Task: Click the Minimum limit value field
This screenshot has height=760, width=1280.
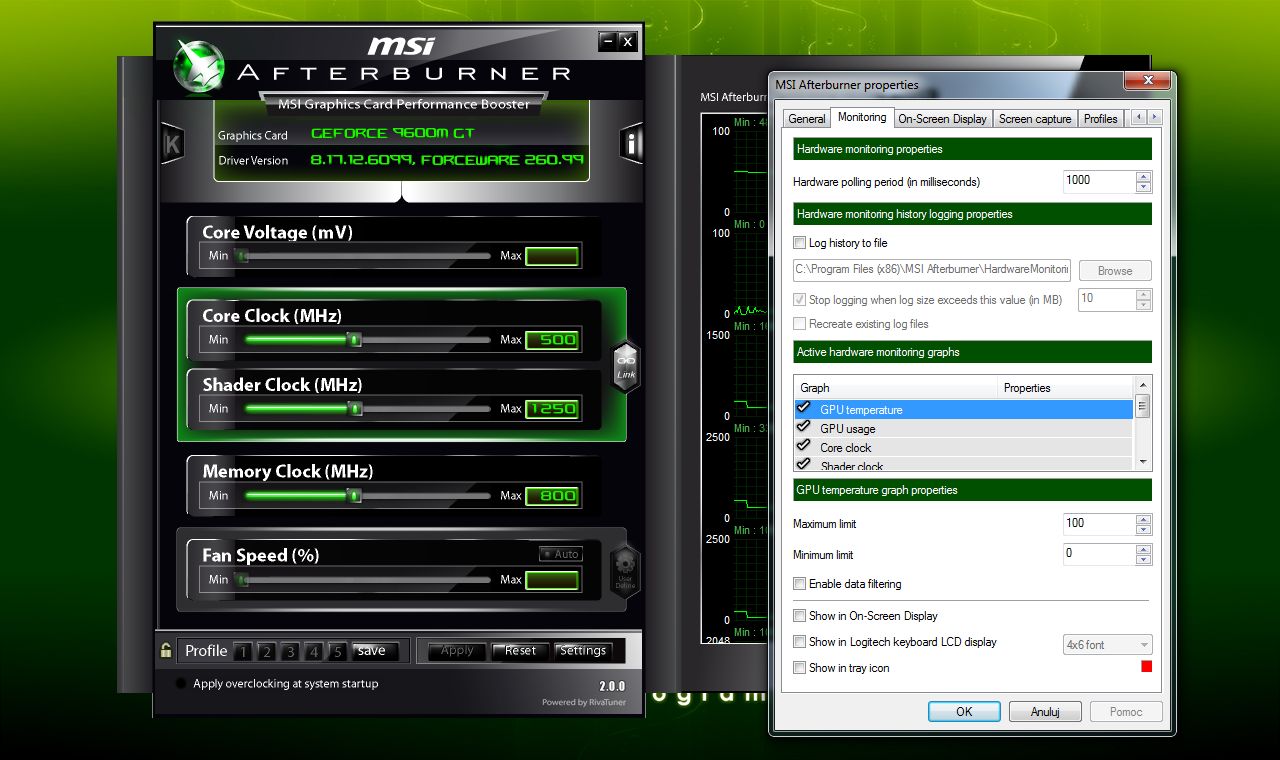Action: [x=1100, y=554]
